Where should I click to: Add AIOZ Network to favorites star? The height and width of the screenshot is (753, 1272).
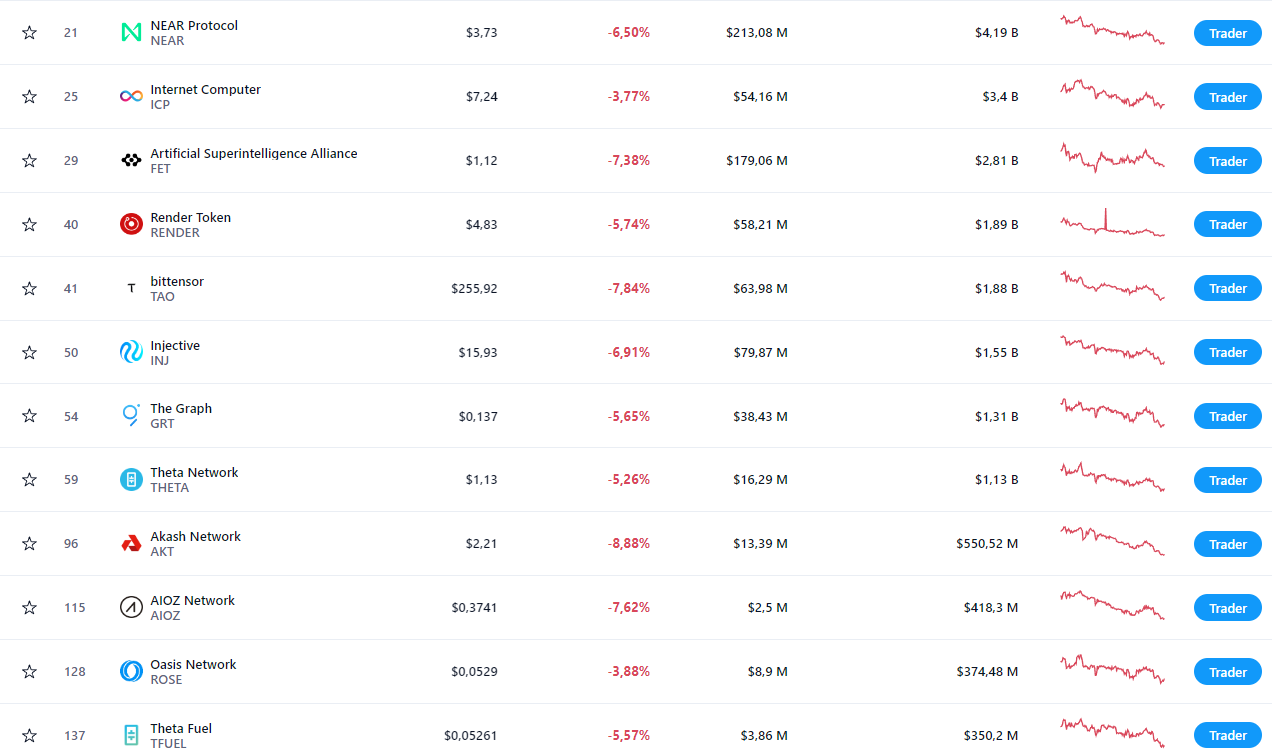coord(29,607)
